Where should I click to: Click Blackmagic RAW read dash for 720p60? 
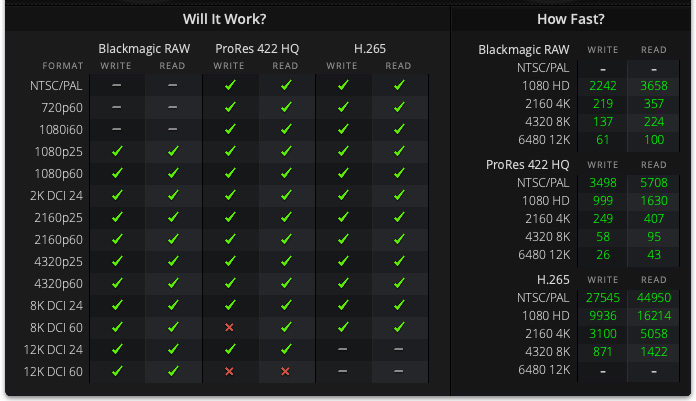click(x=173, y=107)
